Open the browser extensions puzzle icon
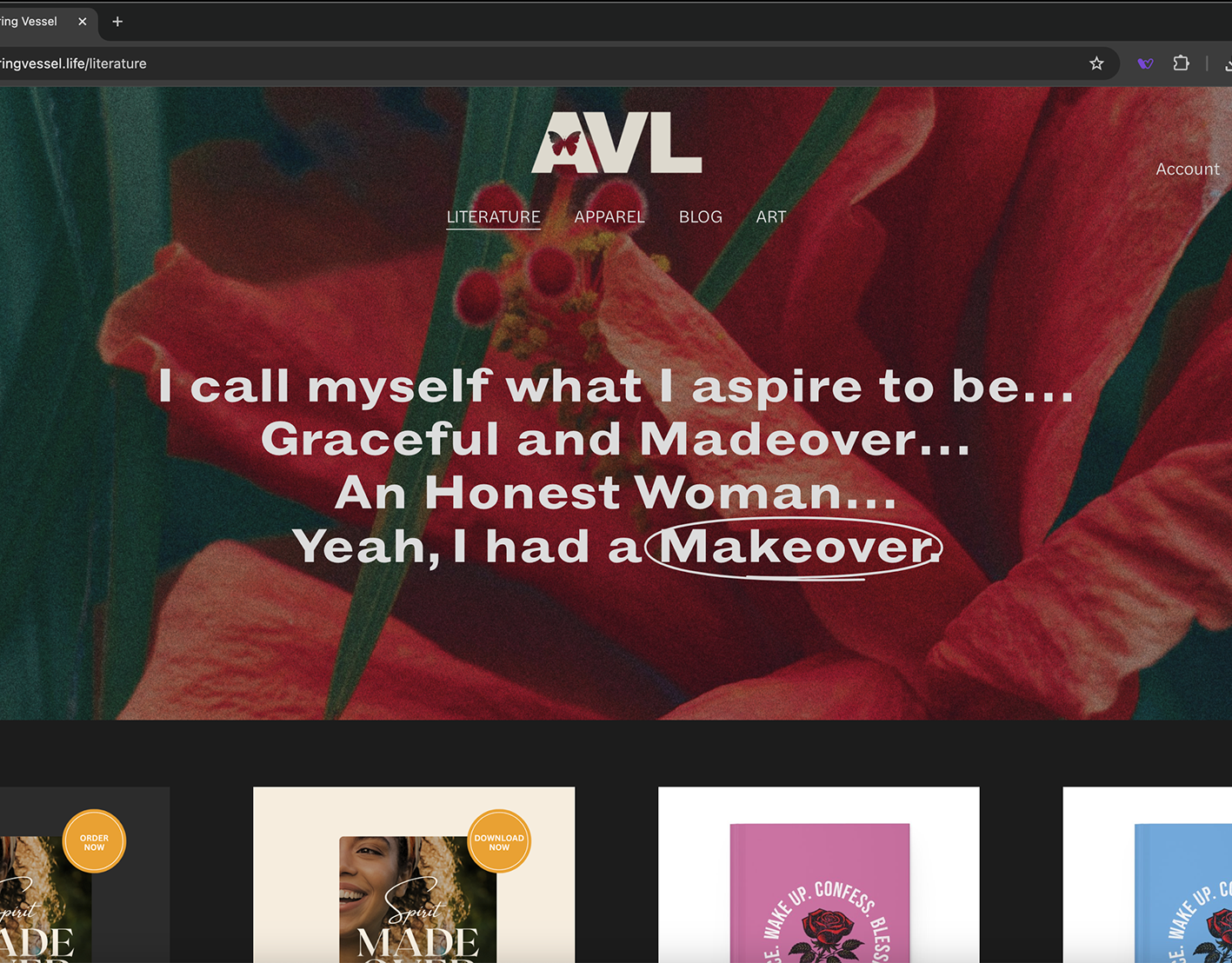 tap(1181, 63)
